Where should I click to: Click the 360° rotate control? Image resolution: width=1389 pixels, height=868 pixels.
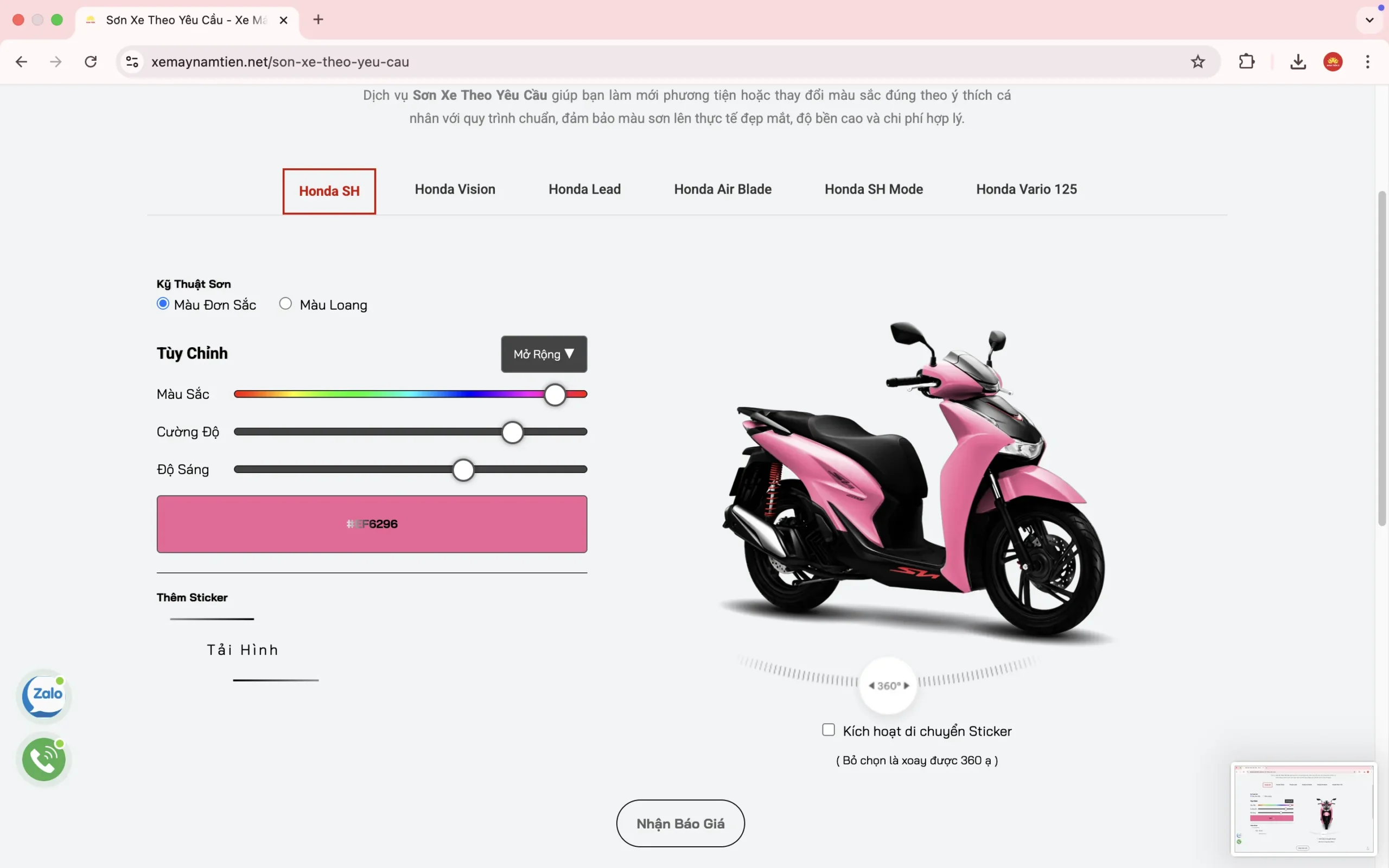click(x=888, y=685)
